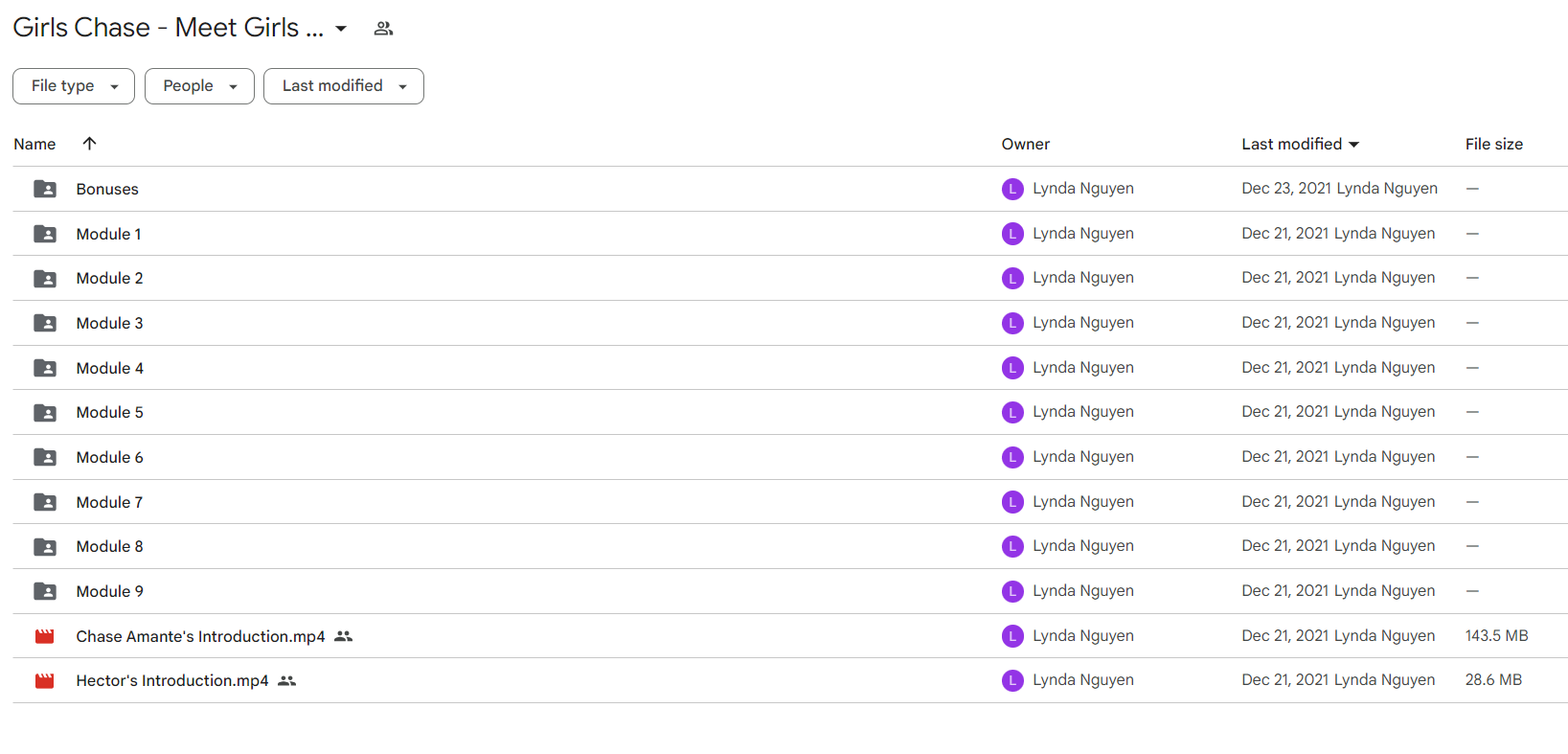Open the Module 3 folder

click(110, 323)
